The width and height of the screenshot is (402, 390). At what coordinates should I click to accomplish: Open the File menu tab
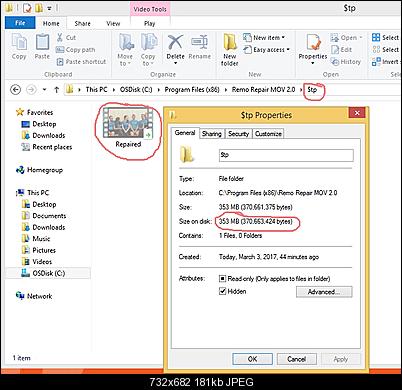pos(20,23)
